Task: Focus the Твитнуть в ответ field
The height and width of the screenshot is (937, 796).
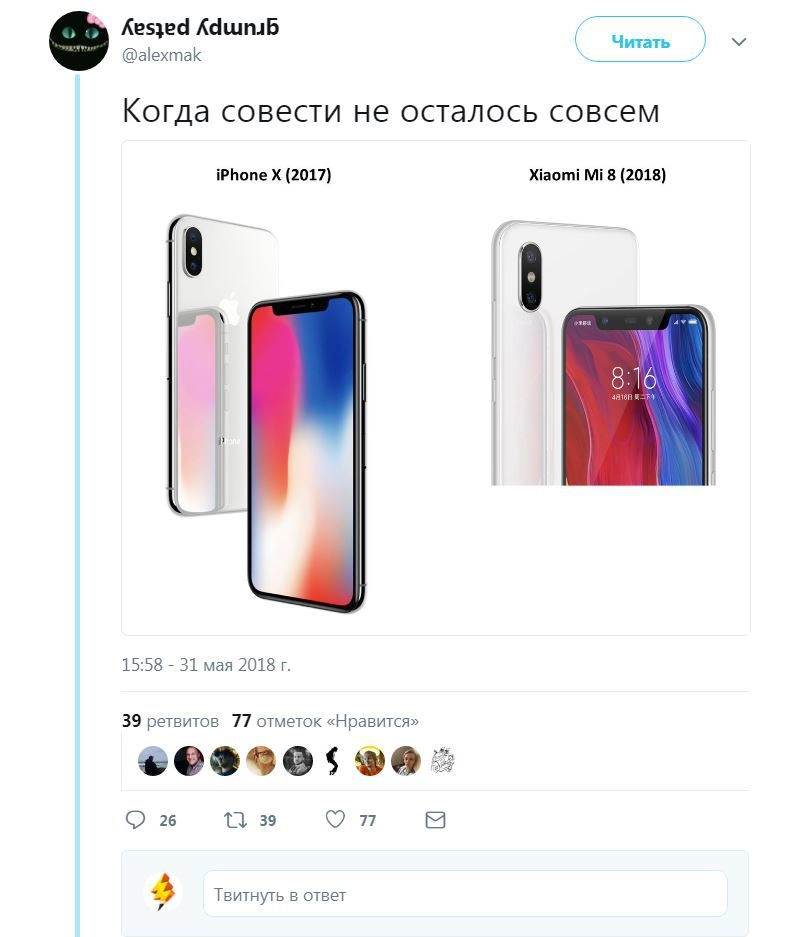Action: tap(465, 894)
